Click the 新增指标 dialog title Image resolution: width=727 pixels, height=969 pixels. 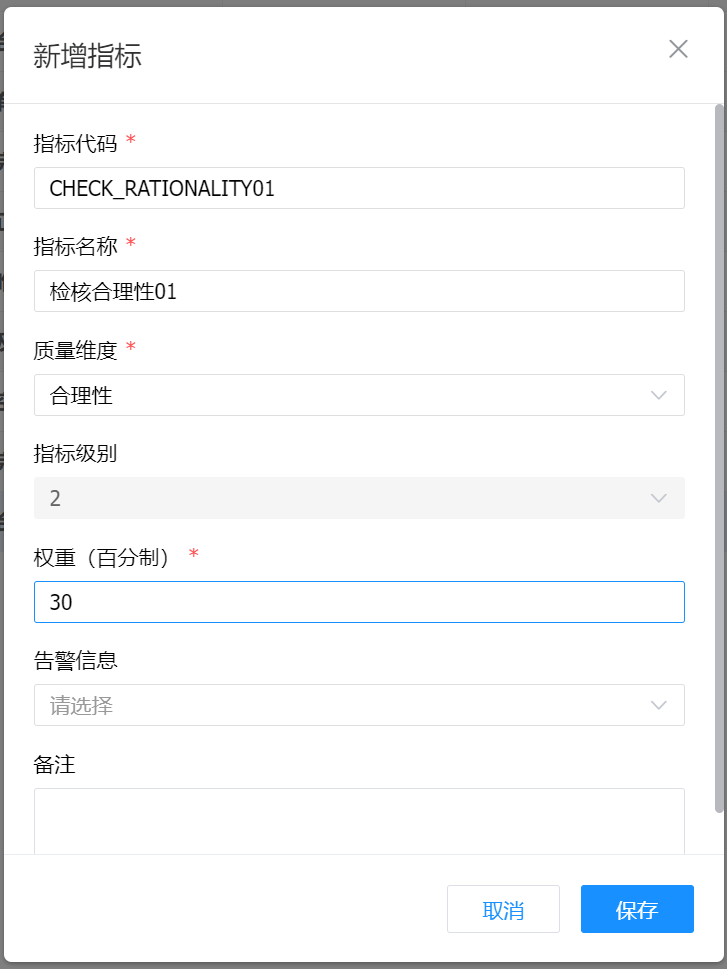pos(88,55)
